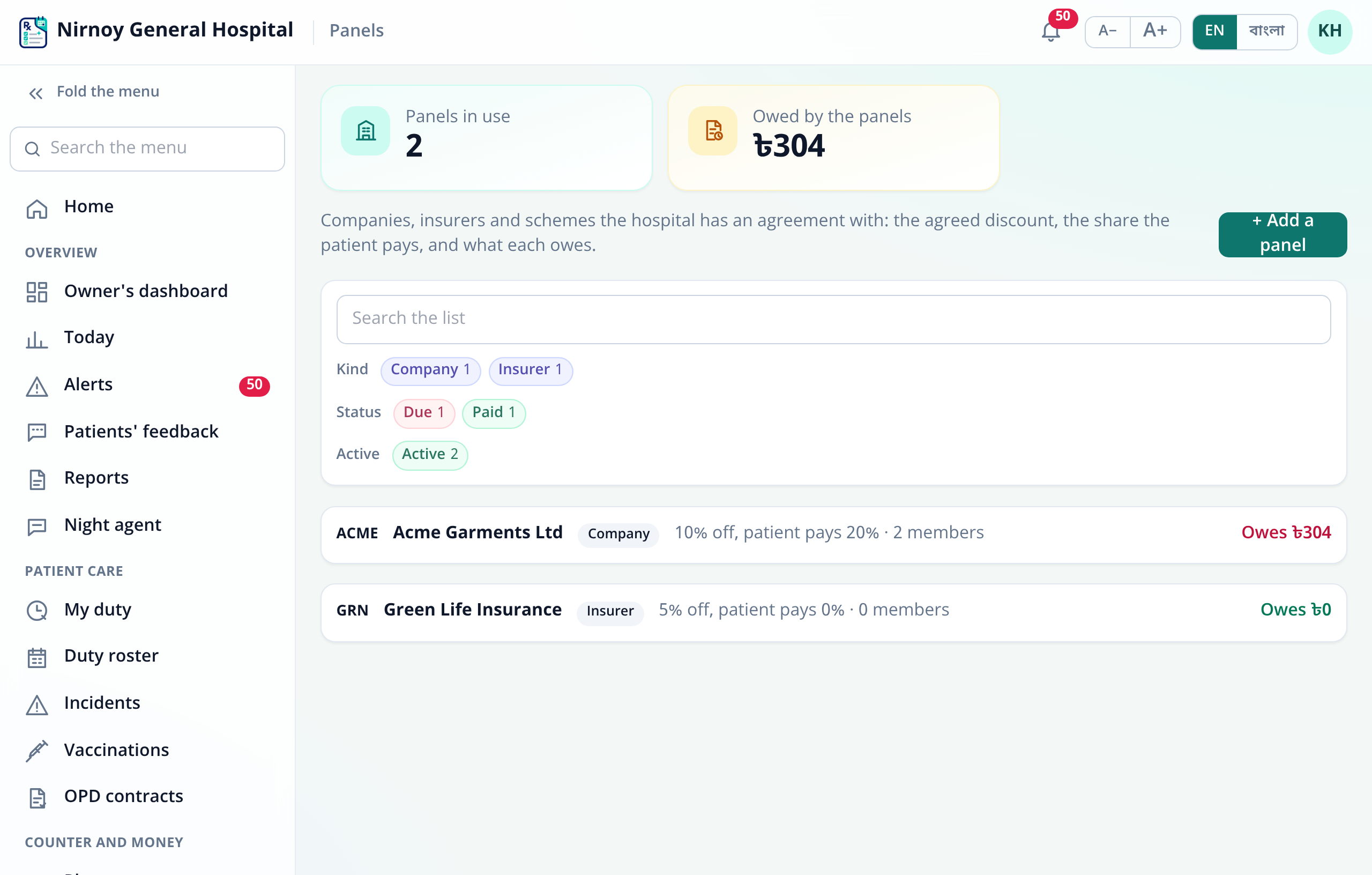Click the Reports document icon
The image size is (1372, 875).
coord(37,479)
